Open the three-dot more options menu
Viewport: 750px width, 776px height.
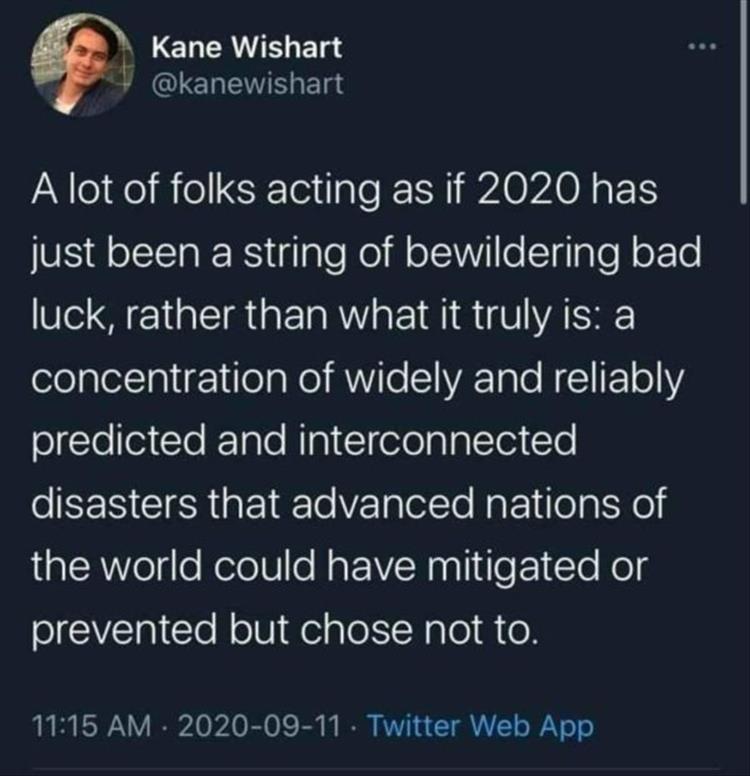pos(702,48)
